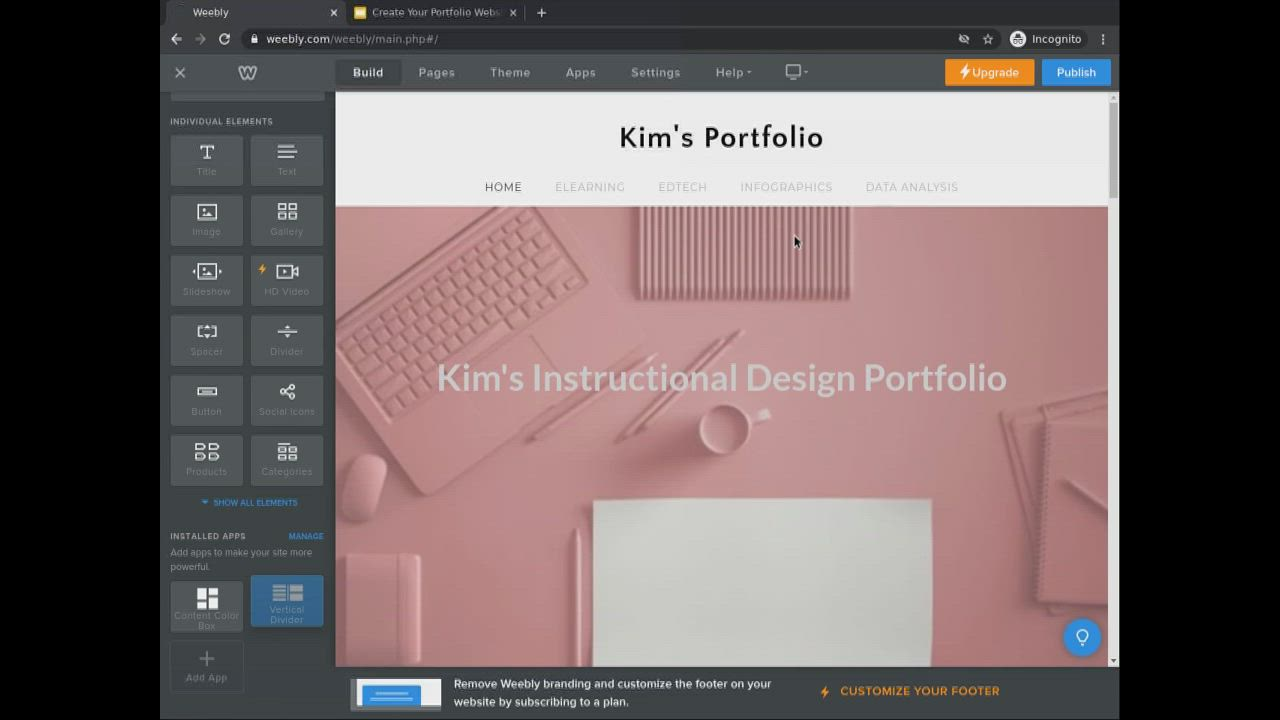This screenshot has height=720, width=1280.
Task: Click the orange Upgrade button
Action: pos(989,72)
